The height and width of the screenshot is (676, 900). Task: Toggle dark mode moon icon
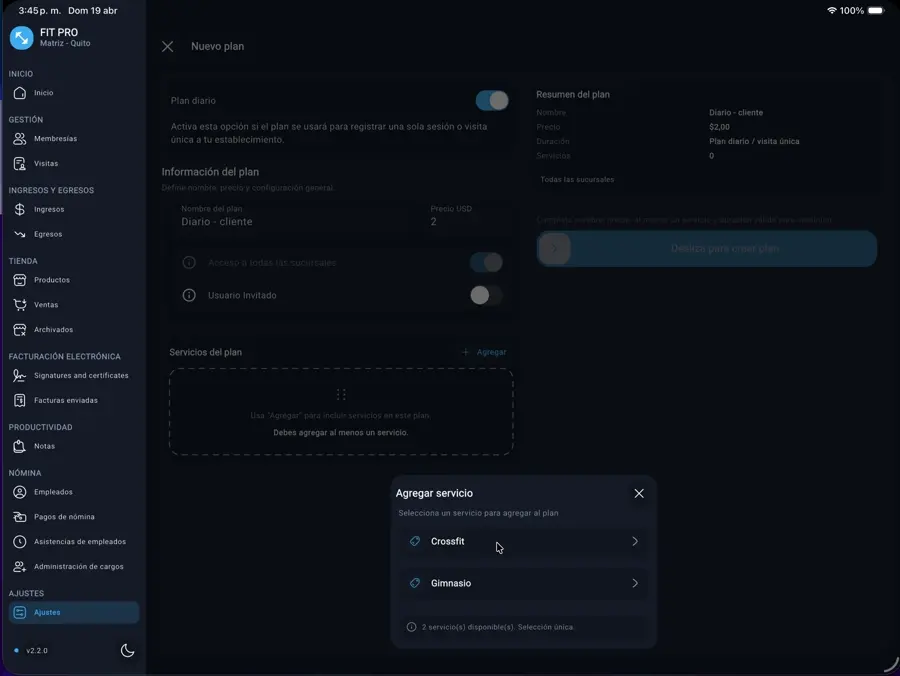[x=127, y=650]
